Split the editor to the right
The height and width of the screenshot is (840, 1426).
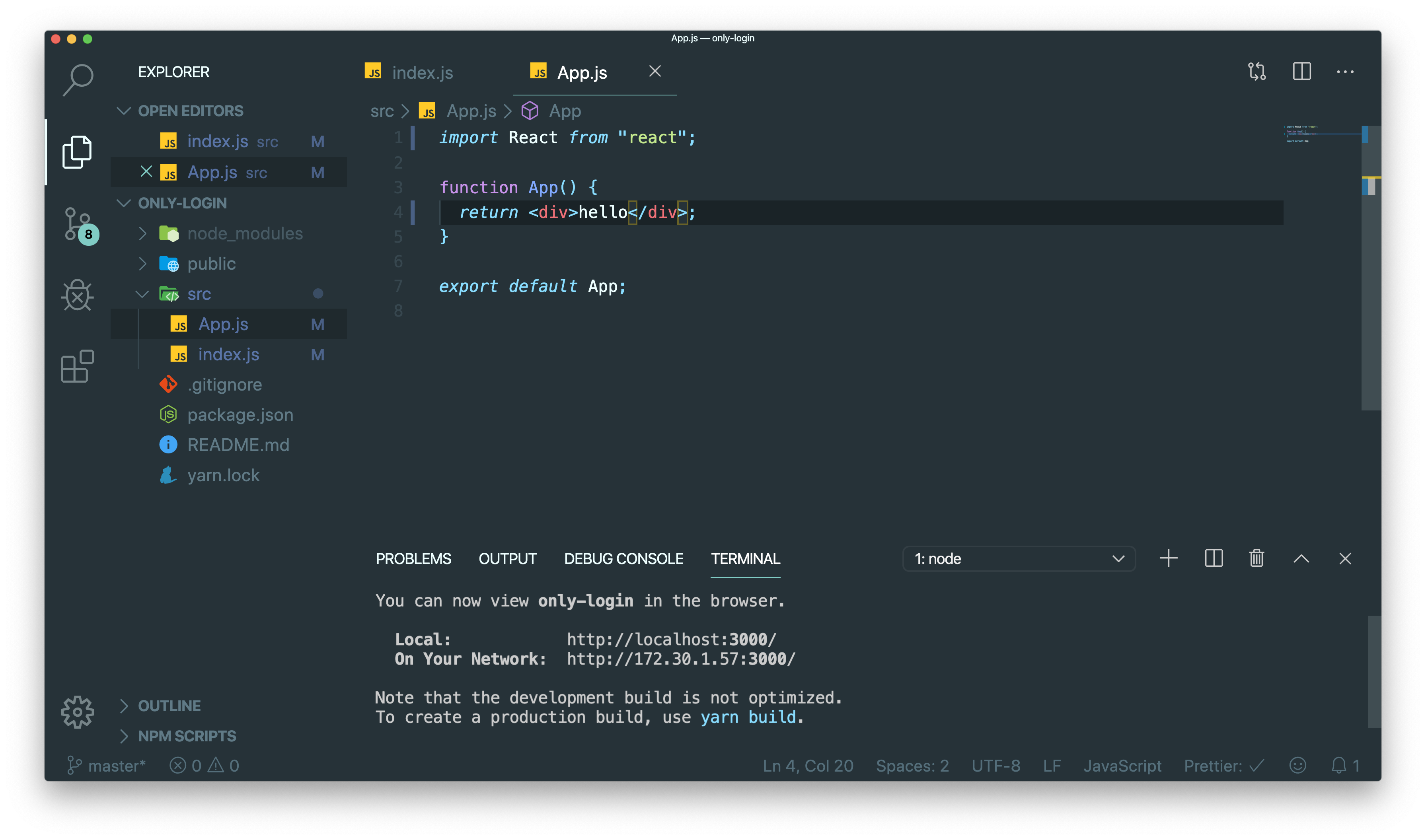pos(1301,72)
